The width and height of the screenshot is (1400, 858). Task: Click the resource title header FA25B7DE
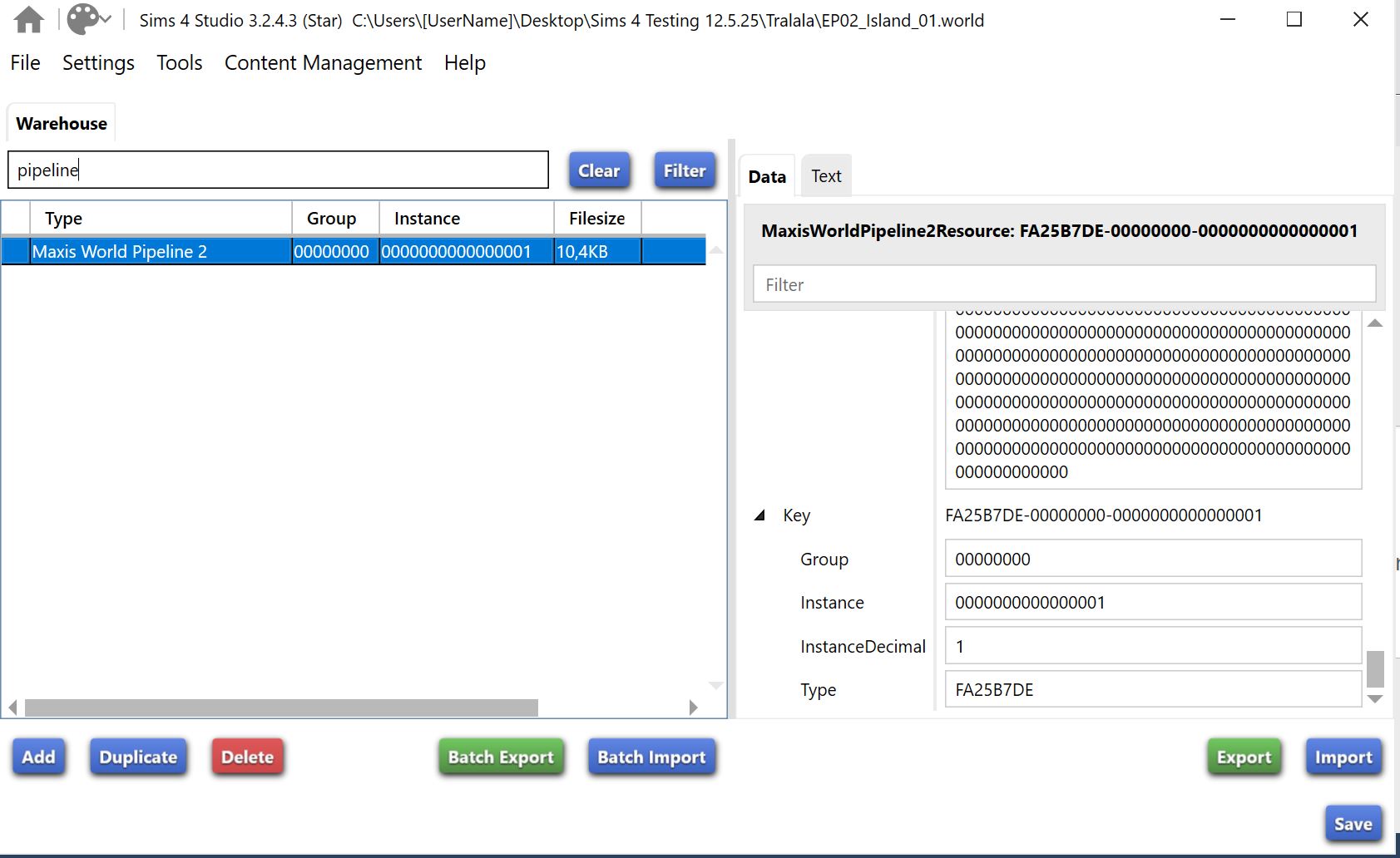[x=1059, y=231]
